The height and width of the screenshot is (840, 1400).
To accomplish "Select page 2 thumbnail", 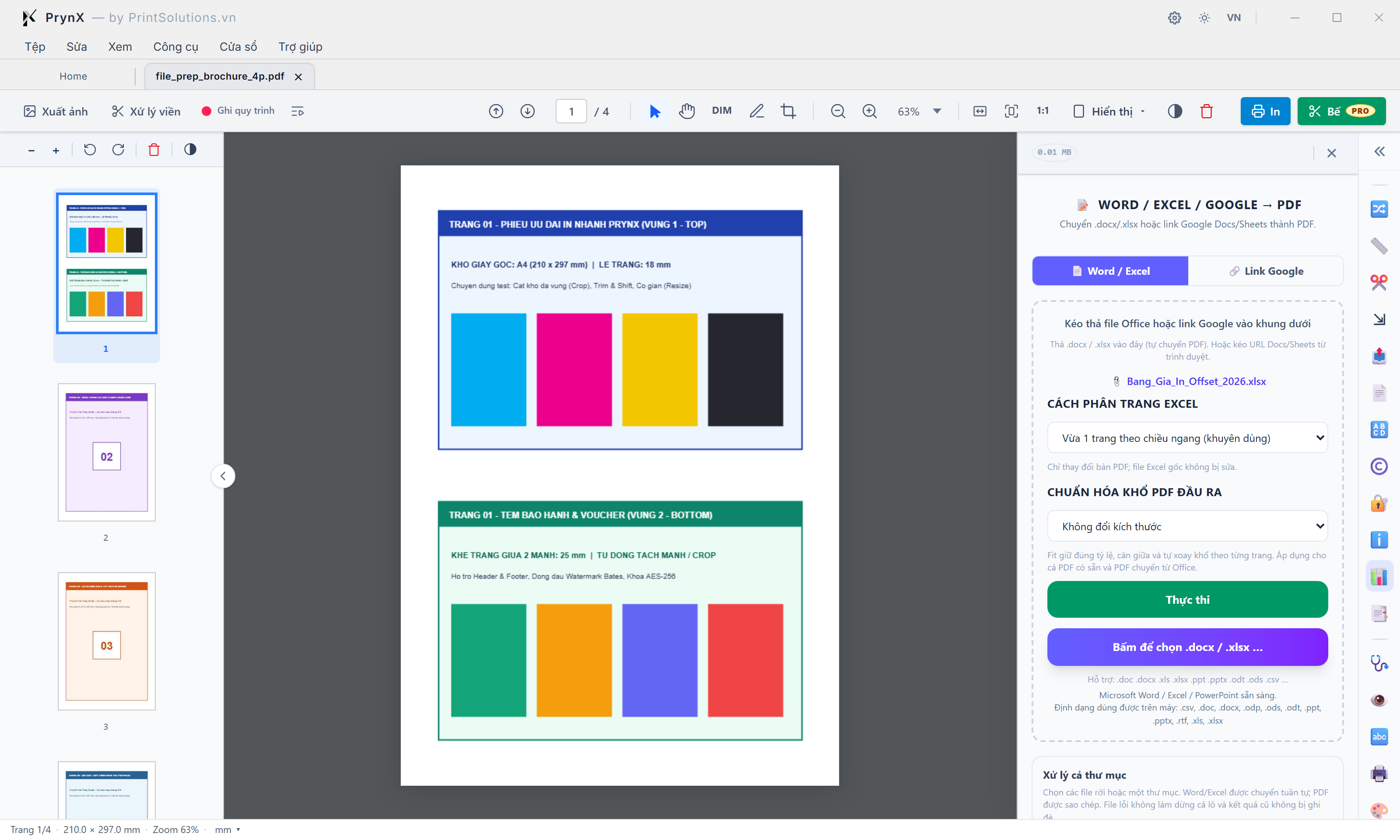I will tap(106, 452).
